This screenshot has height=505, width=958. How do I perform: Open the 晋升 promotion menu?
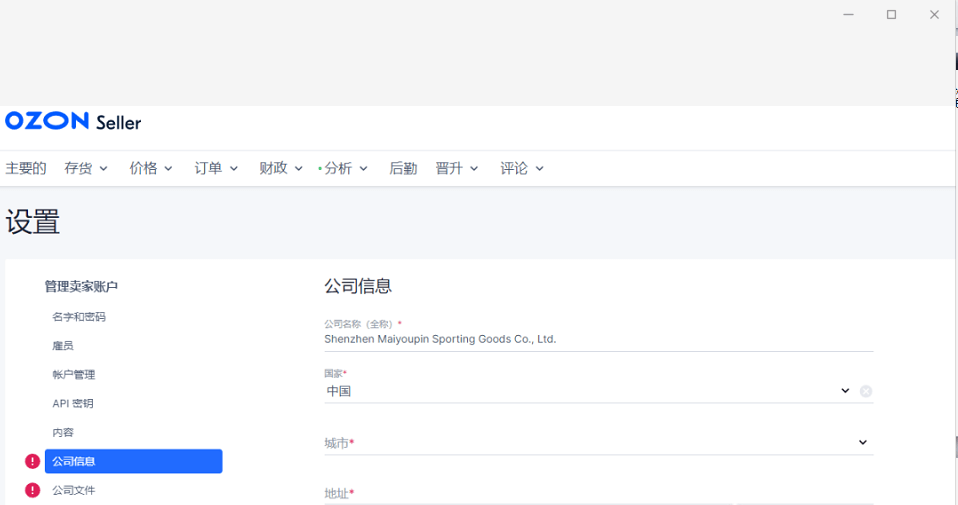457,168
